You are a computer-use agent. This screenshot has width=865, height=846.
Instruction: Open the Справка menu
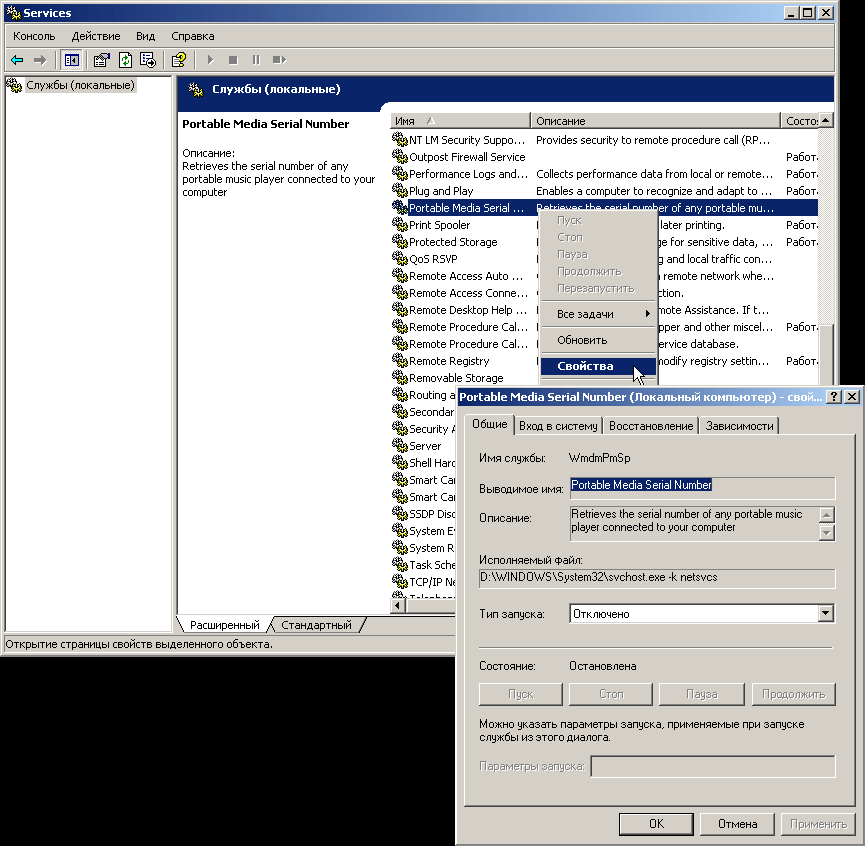(x=193, y=36)
